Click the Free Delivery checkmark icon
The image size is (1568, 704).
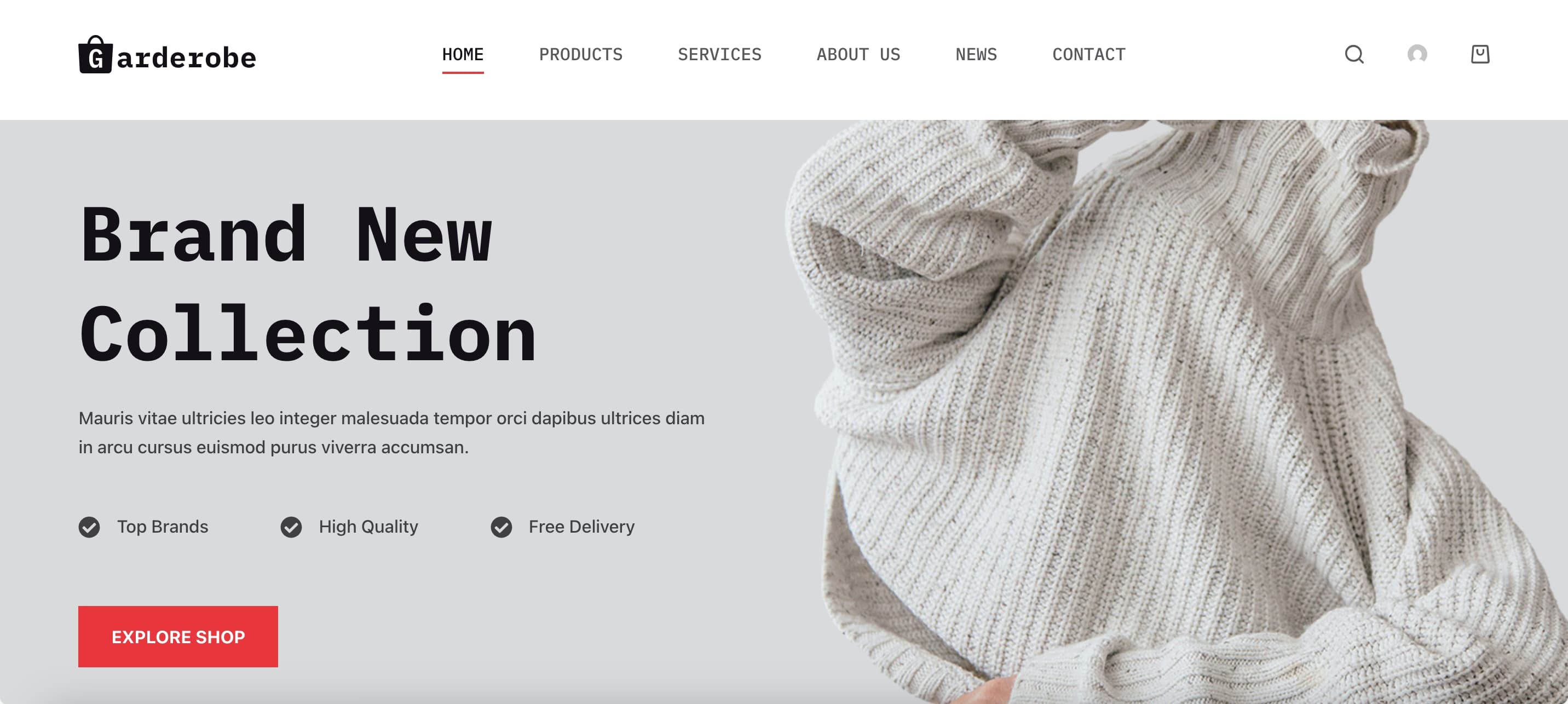501,527
